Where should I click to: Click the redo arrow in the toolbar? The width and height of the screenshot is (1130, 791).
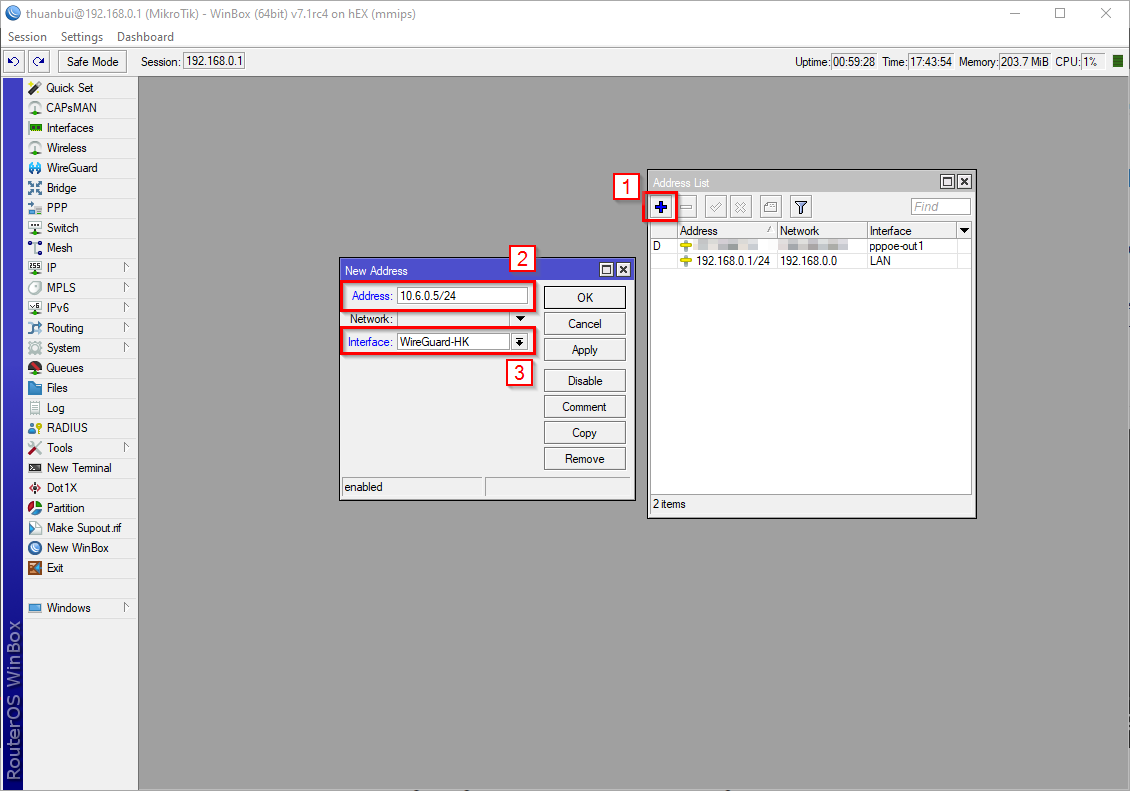click(38, 62)
